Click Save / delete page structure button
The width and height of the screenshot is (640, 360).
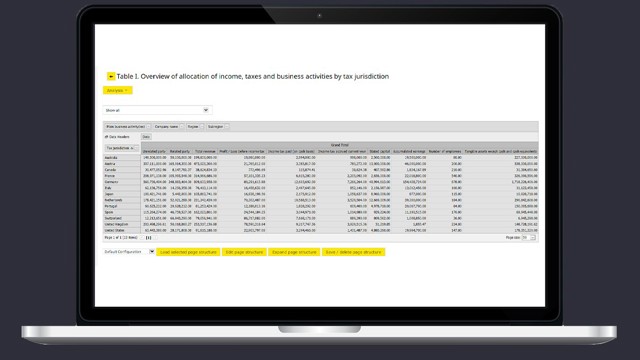[353, 252]
